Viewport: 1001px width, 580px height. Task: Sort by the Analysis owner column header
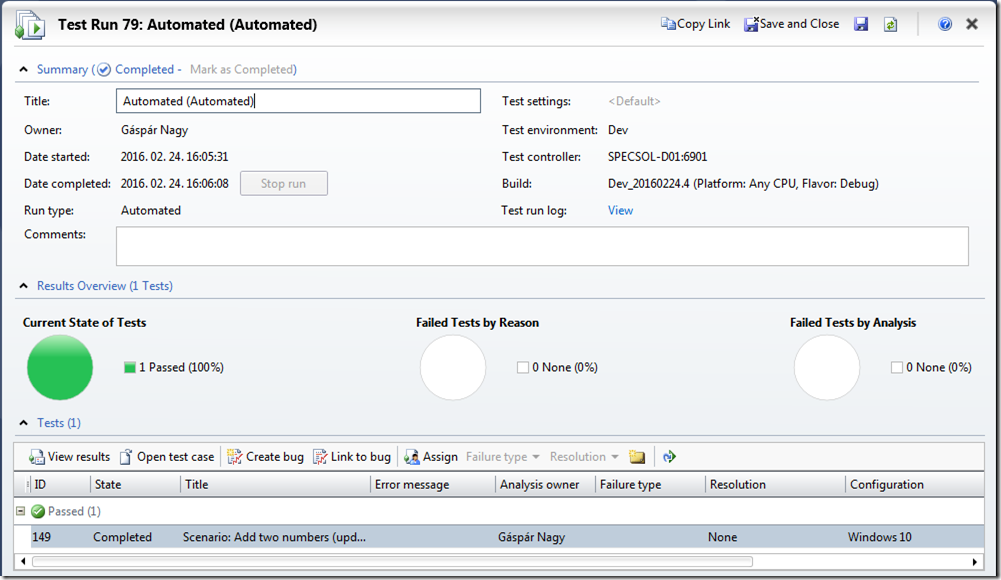[545, 485]
